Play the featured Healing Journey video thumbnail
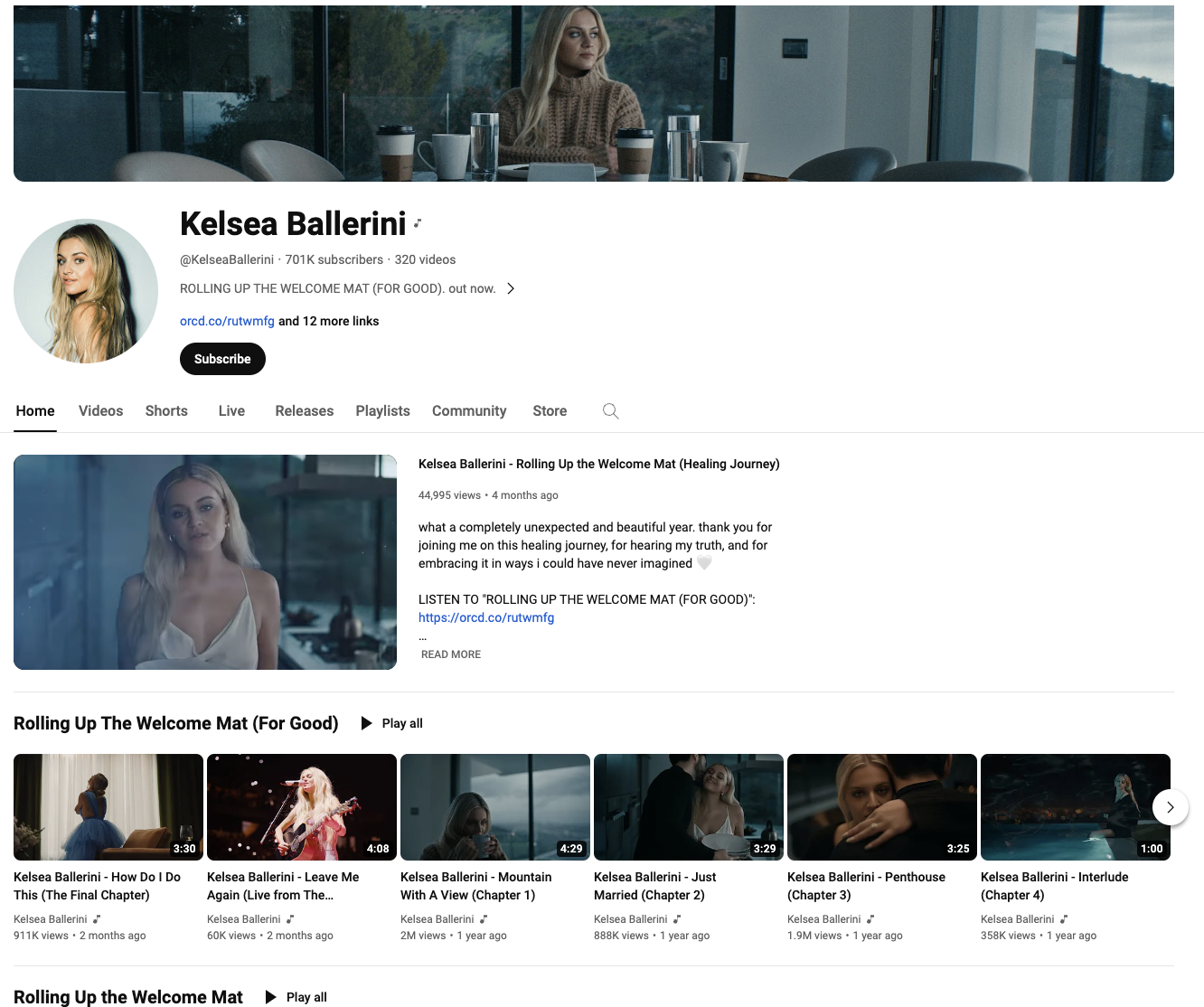This screenshot has height=1007, width=1204. (205, 562)
